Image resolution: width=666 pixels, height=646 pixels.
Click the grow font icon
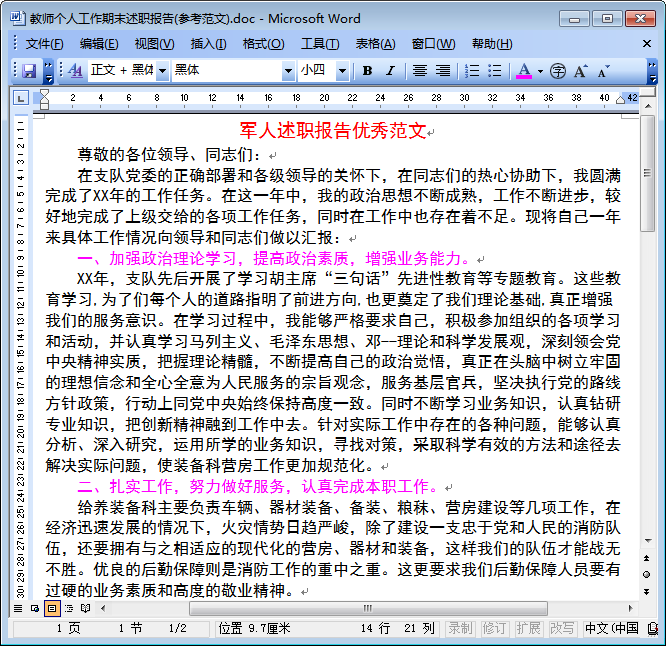[x=581, y=71]
